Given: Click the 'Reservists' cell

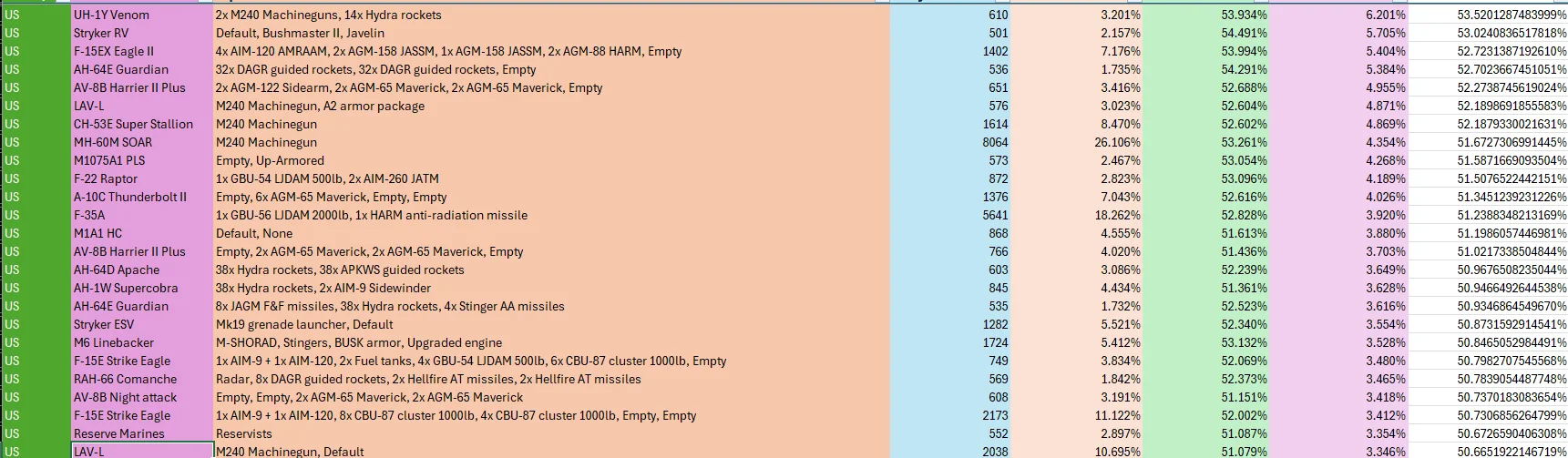Looking at the screenshot, I should tap(551, 433).
